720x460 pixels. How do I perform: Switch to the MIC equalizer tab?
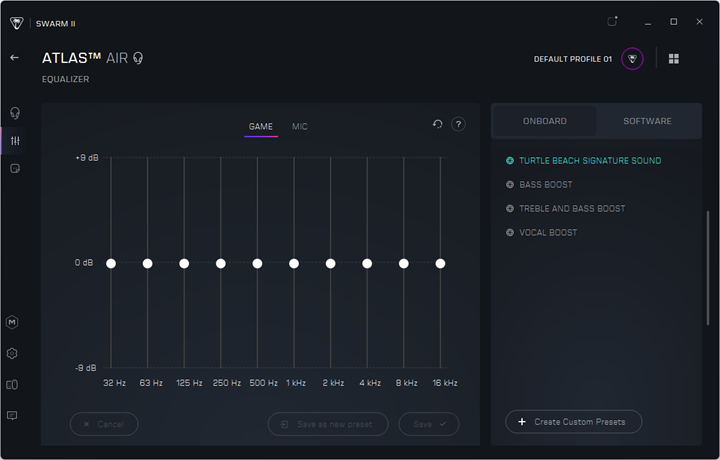click(x=300, y=127)
